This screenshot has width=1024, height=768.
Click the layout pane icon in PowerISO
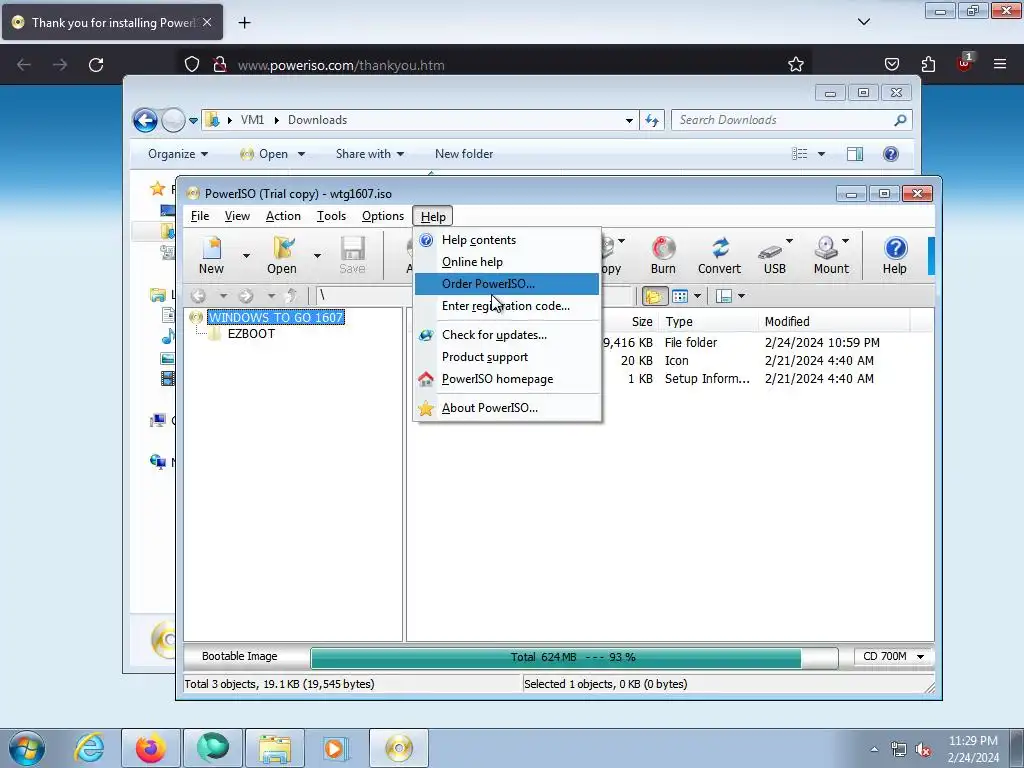(724, 296)
